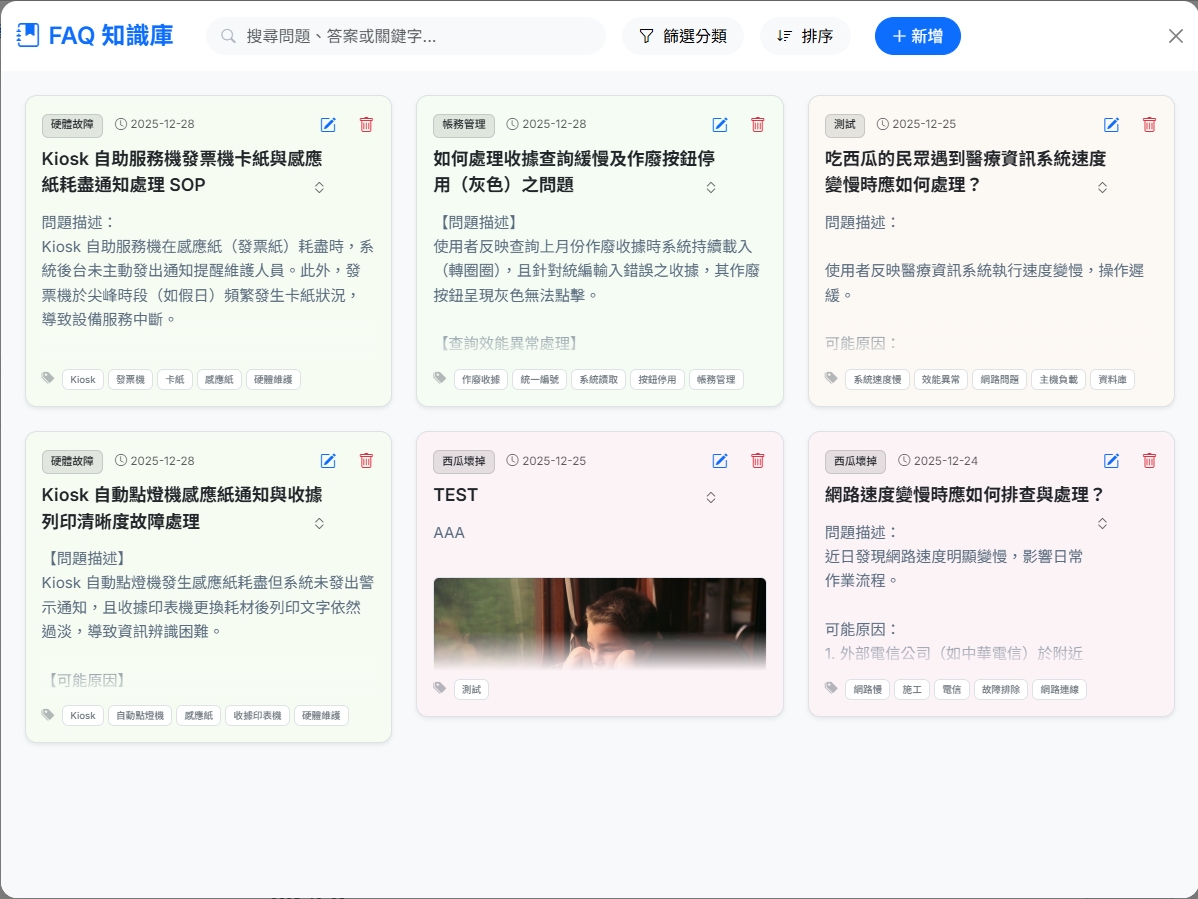
Task: Open the 排序 sorting options
Action: 805,35
